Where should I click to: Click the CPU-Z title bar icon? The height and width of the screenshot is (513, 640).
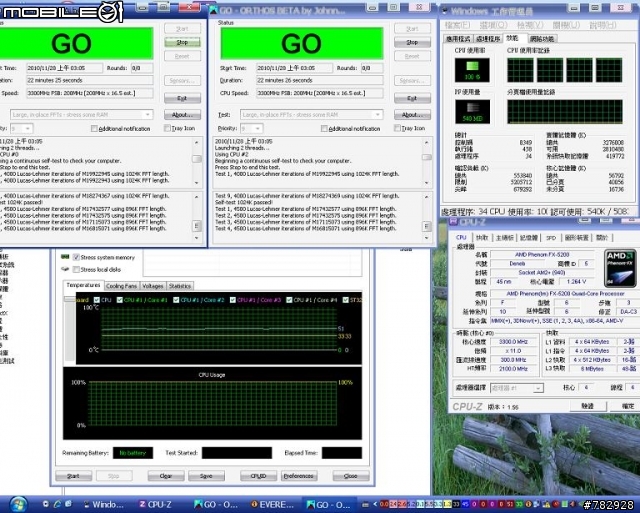(453, 222)
